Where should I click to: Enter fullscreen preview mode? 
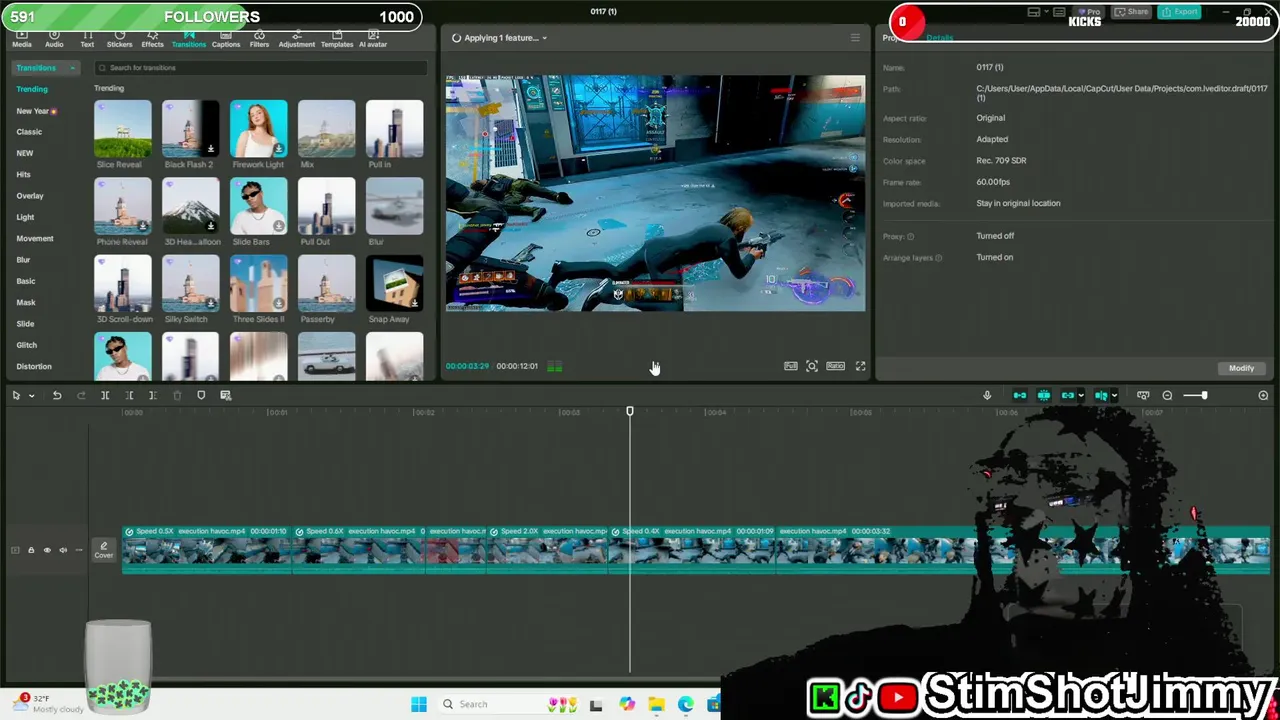(x=860, y=366)
